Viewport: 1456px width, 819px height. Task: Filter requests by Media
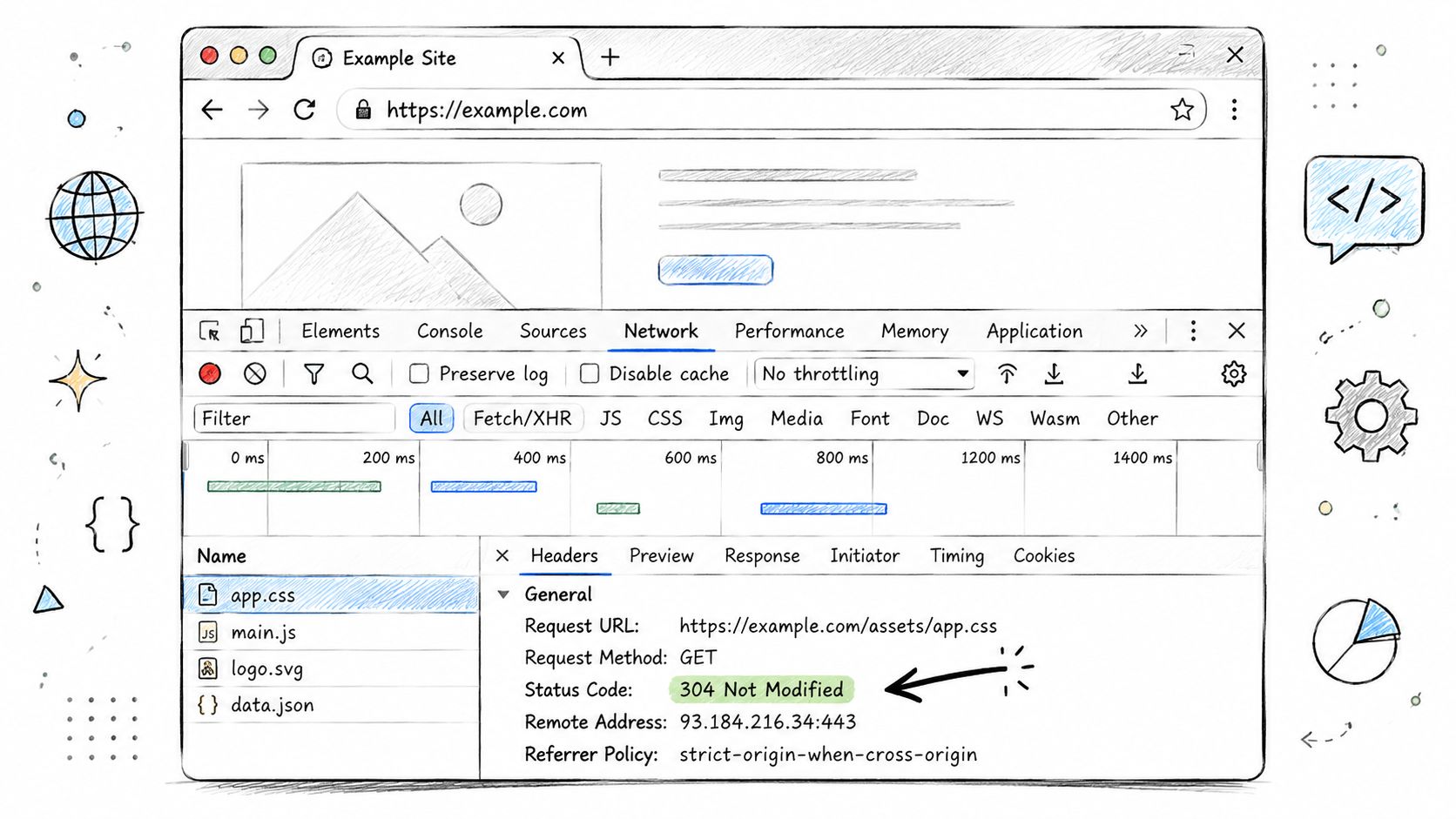coord(797,419)
